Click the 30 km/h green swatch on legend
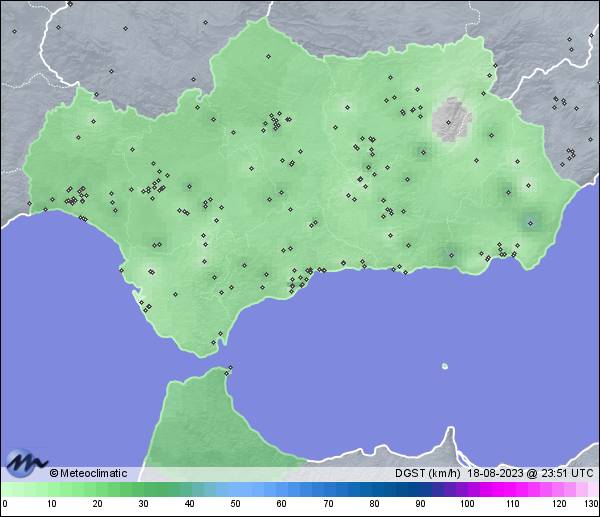600x517 pixels. pos(143,490)
